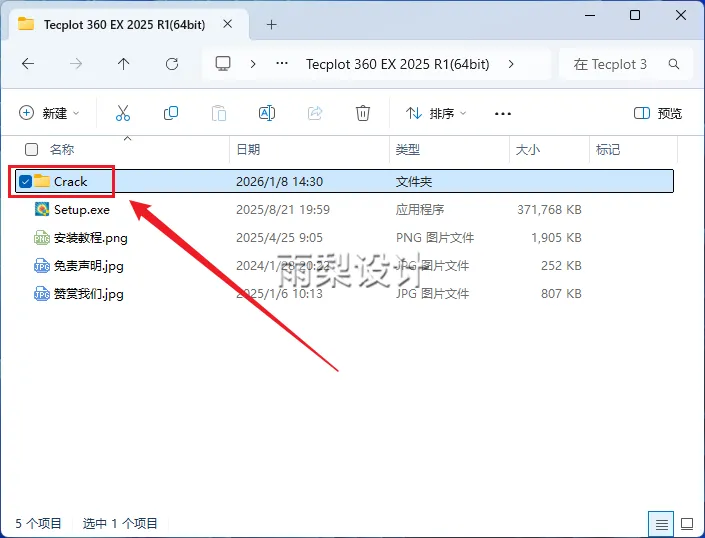Maximize the File Explorer window
705x538 pixels.
pos(635,15)
